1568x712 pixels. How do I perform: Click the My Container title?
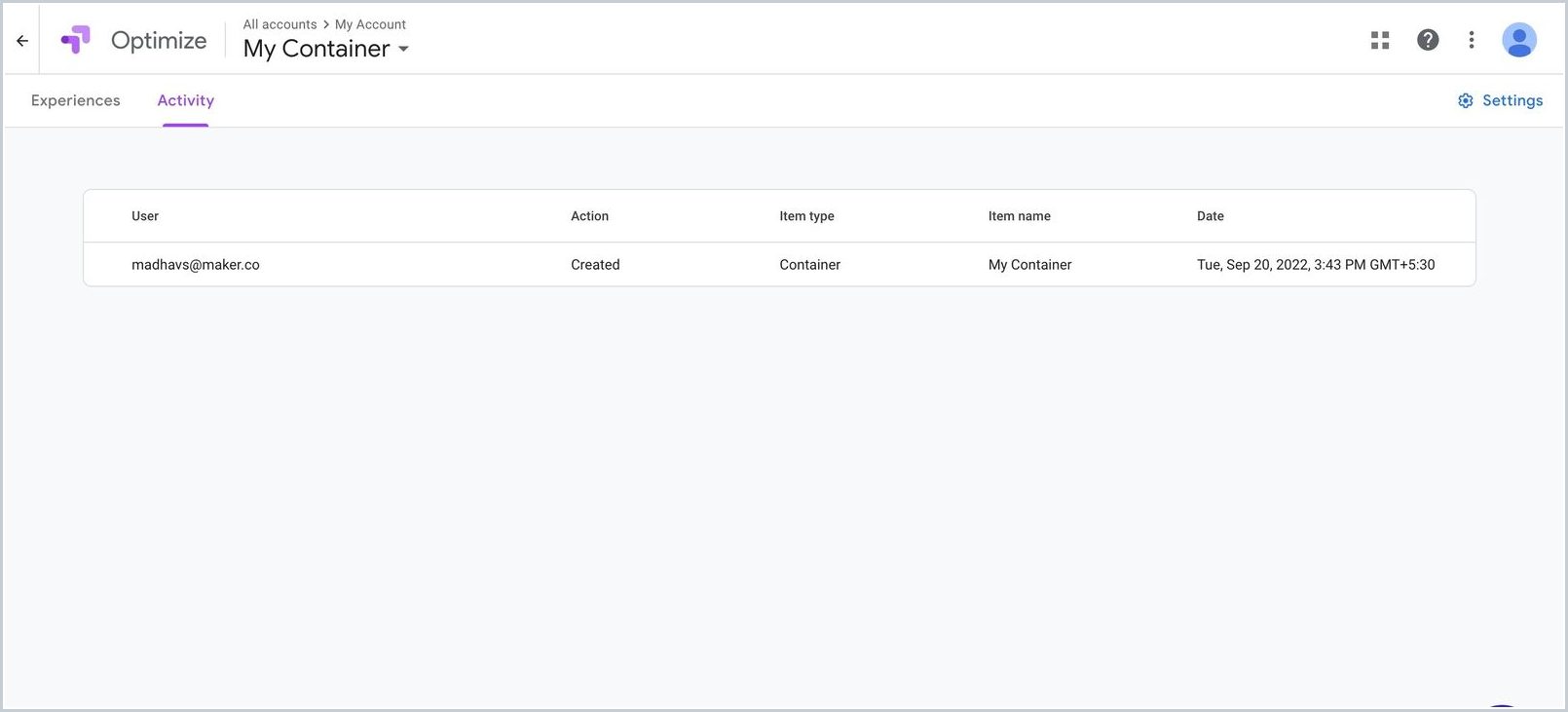317,49
